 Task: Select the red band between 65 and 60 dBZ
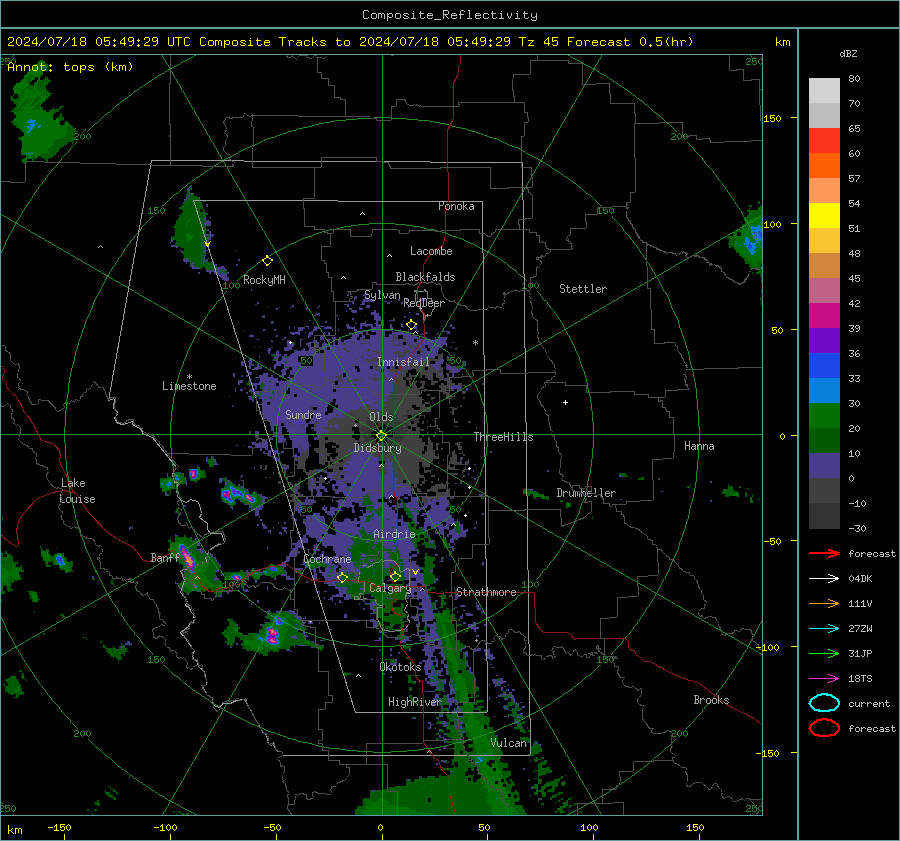824,141
